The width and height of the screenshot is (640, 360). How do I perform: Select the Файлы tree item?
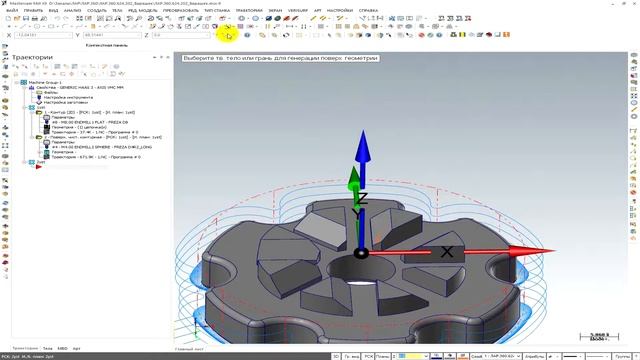(51, 92)
